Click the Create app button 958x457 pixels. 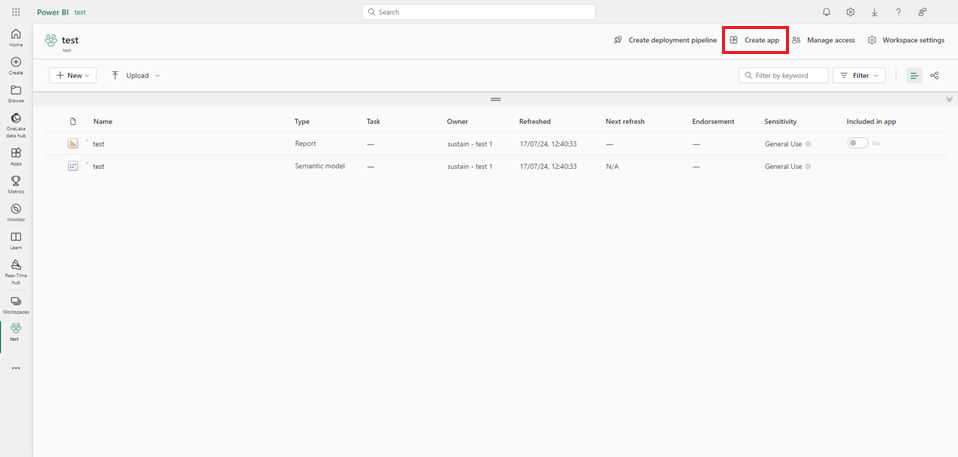click(x=755, y=40)
